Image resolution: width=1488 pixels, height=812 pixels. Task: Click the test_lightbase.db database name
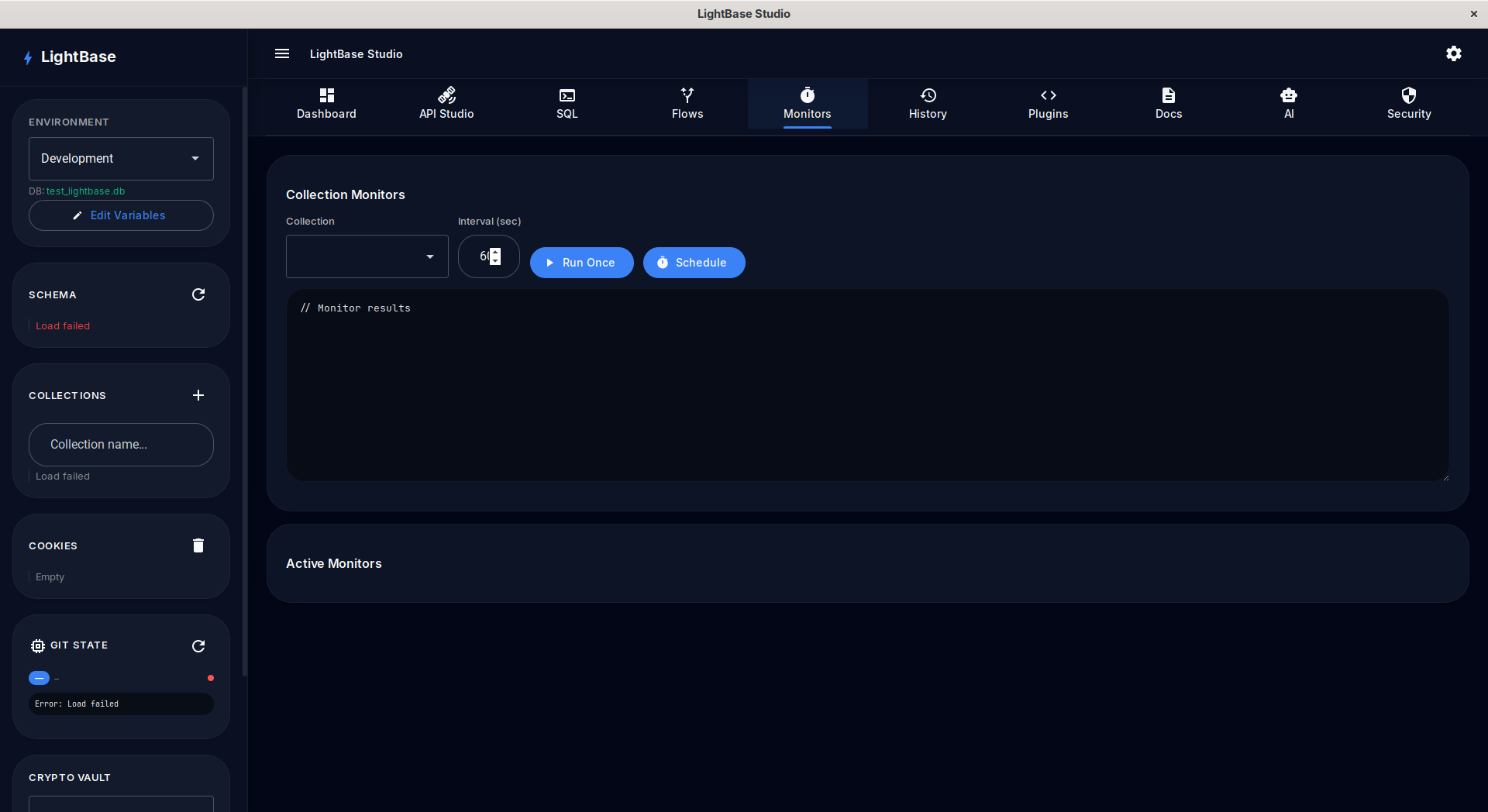click(x=85, y=191)
